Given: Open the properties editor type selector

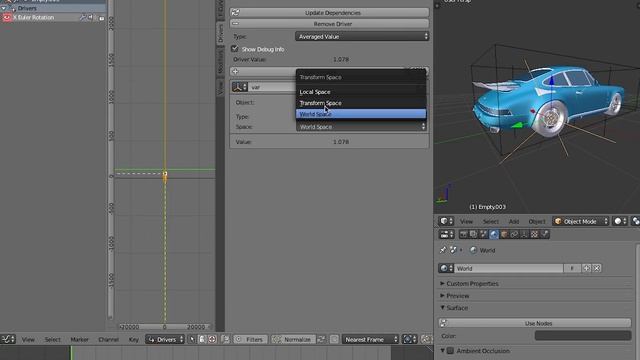Looking at the screenshot, I should coord(446,234).
